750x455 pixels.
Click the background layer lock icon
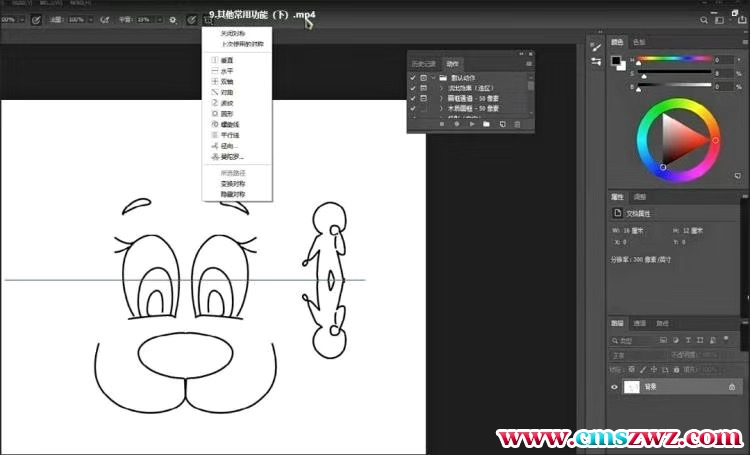pos(731,386)
